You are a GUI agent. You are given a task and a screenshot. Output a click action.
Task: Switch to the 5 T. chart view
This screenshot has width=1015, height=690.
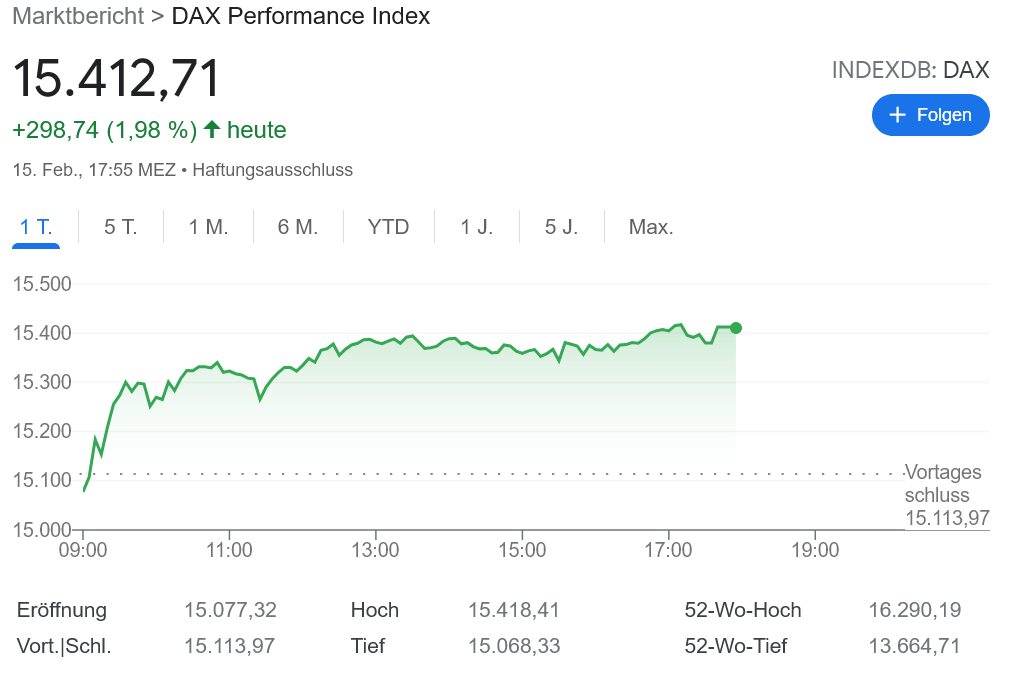pyautogui.click(x=119, y=227)
